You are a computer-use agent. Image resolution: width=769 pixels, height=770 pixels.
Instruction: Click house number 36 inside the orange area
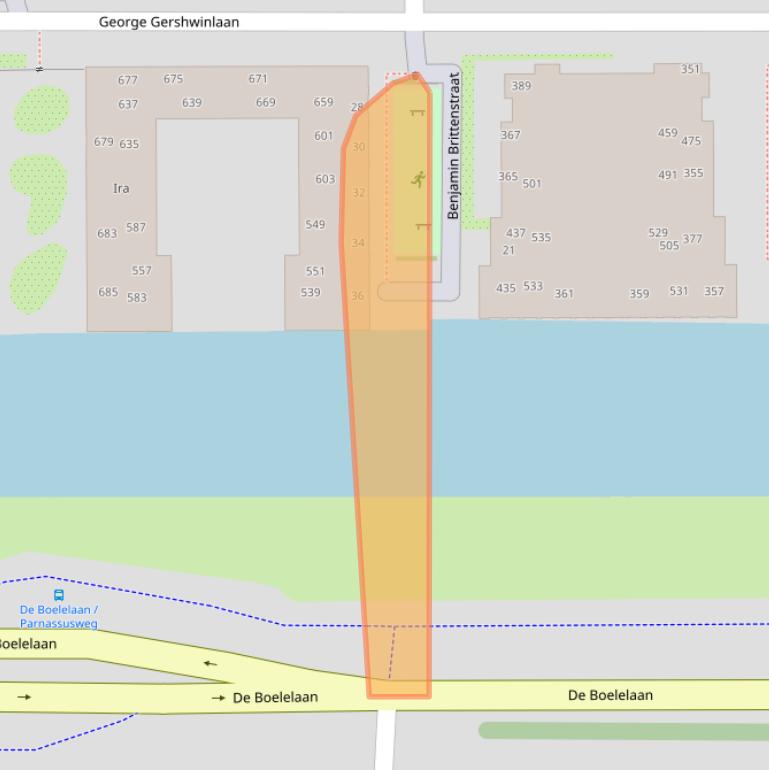click(358, 295)
